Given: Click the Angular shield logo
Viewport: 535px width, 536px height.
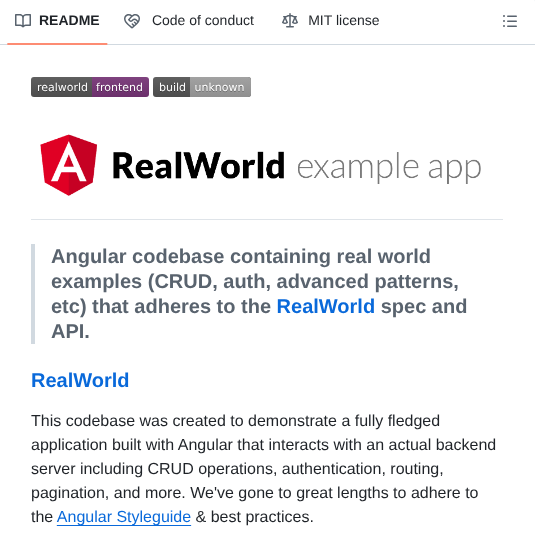Looking at the screenshot, I should coord(69,165).
